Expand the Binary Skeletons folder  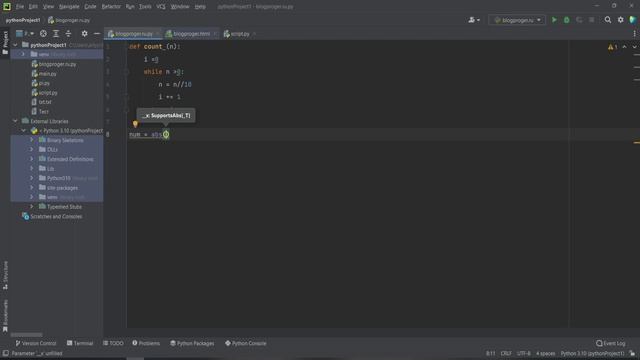tap(31, 140)
